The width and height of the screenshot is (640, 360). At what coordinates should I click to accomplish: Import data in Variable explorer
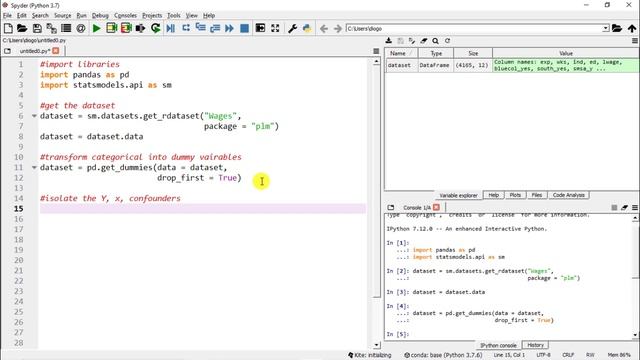pos(389,41)
